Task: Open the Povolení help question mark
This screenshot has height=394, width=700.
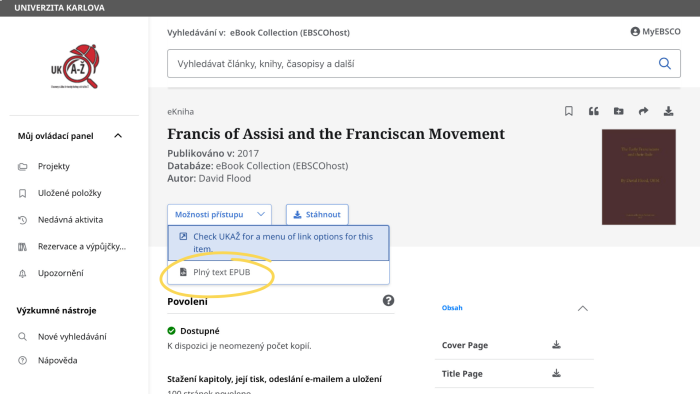Action: tap(388, 300)
